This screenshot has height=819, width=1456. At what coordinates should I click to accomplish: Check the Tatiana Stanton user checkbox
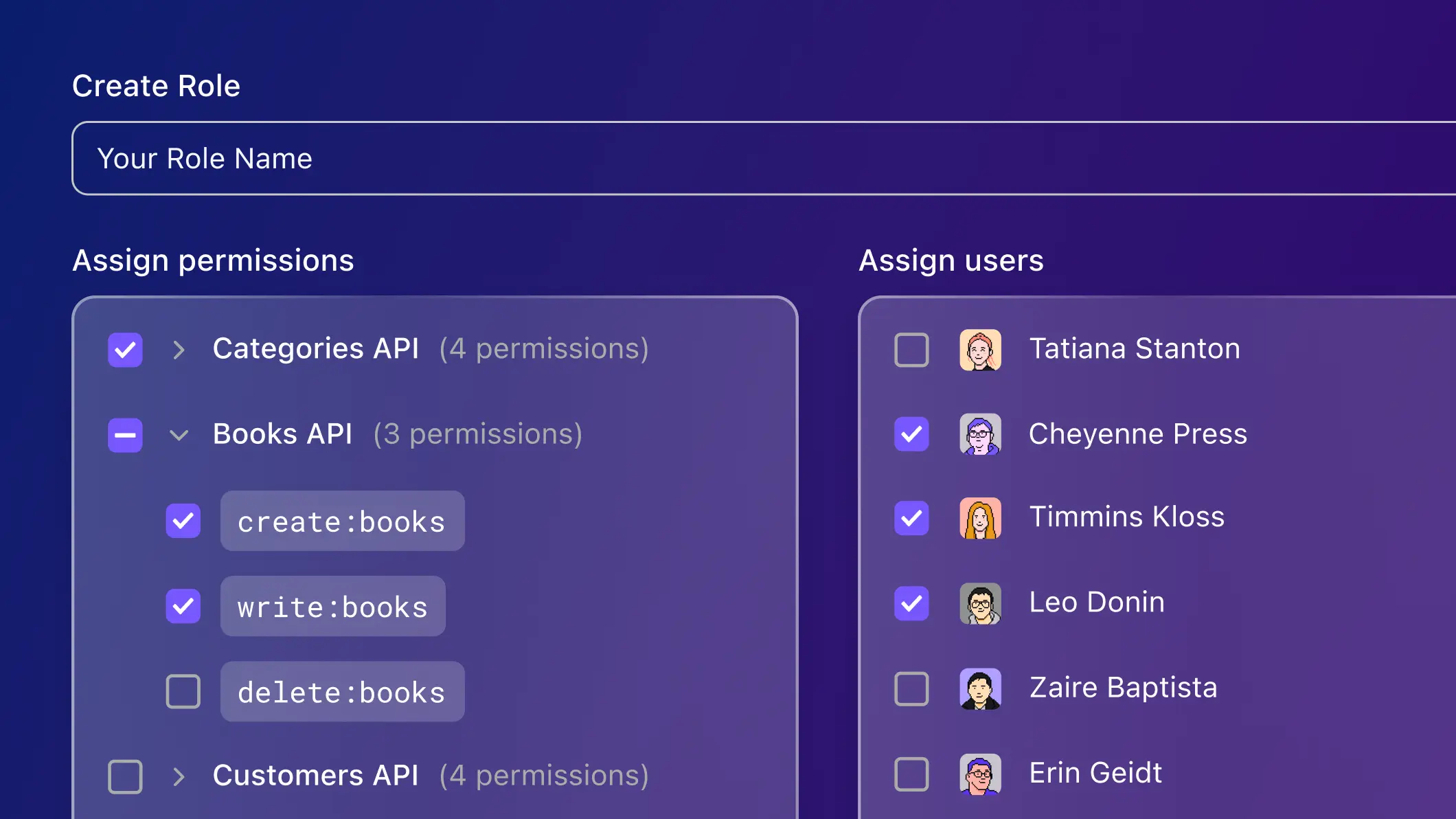point(911,350)
